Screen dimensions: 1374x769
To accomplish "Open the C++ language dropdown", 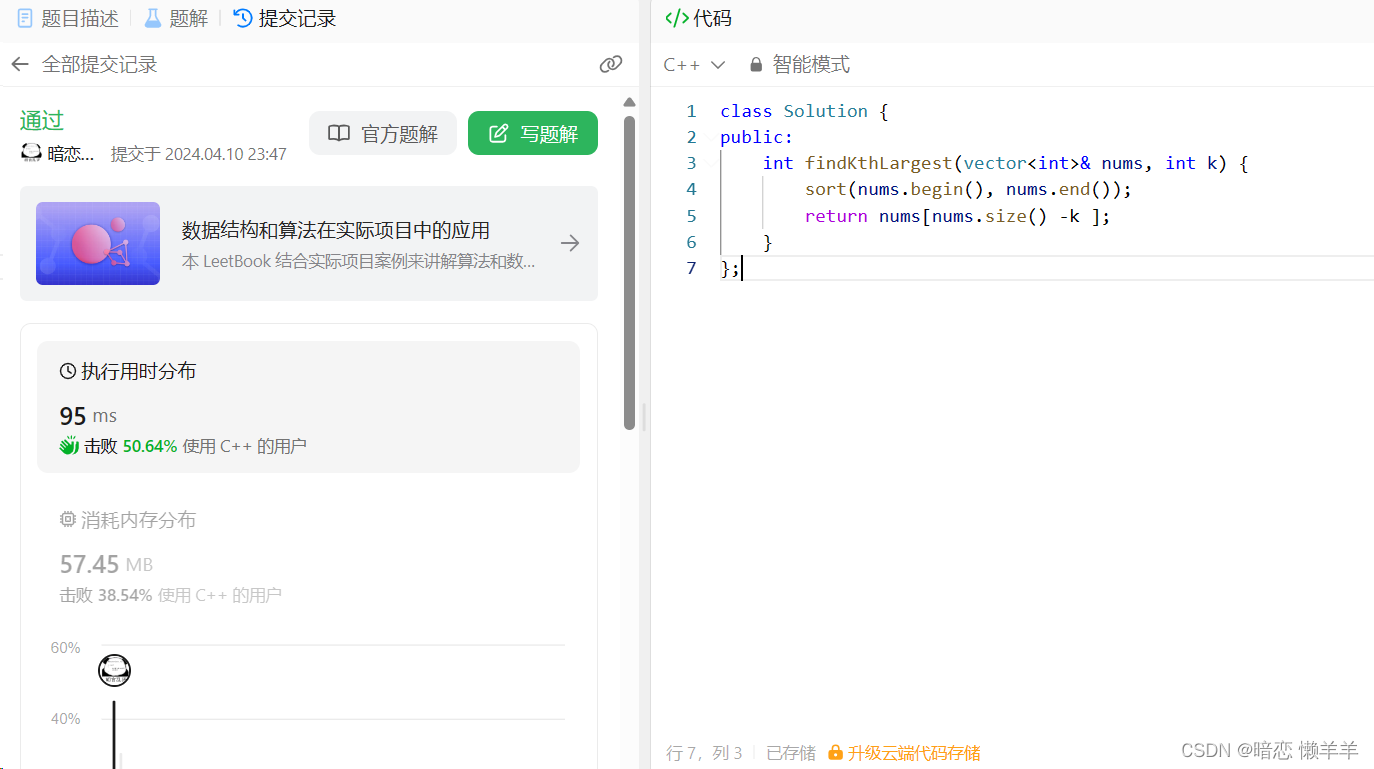I will pyautogui.click(x=693, y=64).
